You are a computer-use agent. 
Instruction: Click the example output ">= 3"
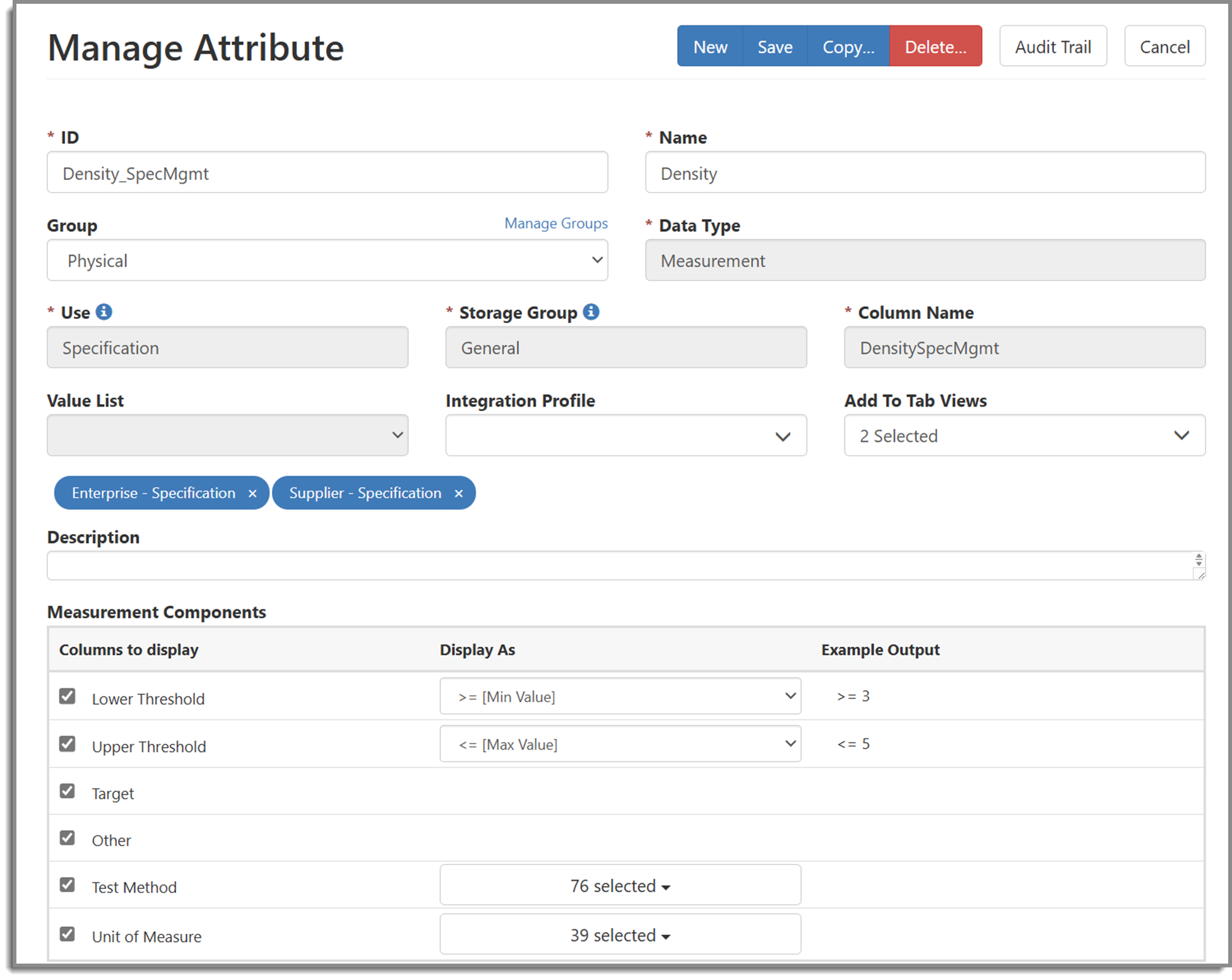coord(853,696)
